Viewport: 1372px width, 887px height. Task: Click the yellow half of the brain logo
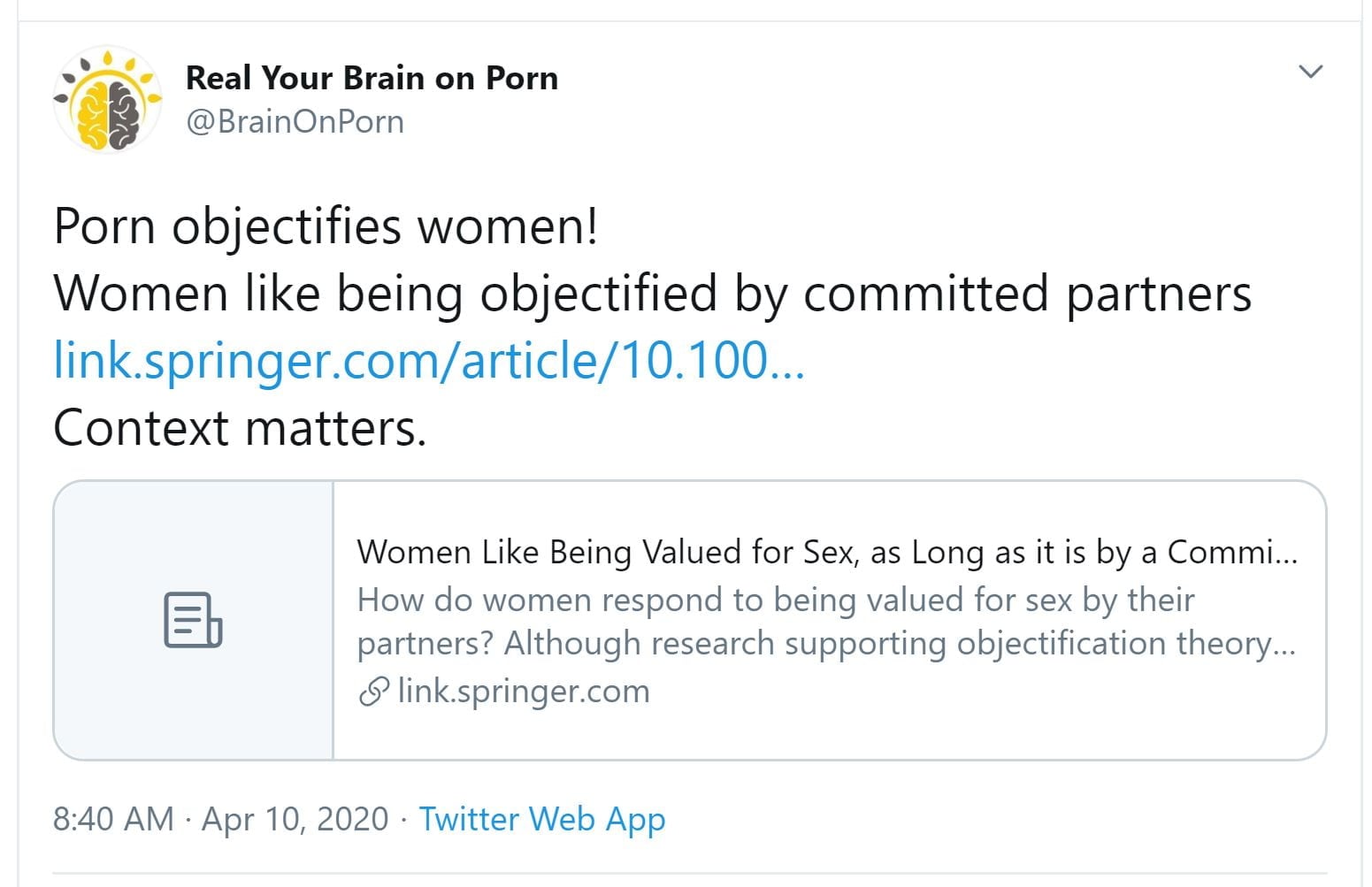point(93,113)
